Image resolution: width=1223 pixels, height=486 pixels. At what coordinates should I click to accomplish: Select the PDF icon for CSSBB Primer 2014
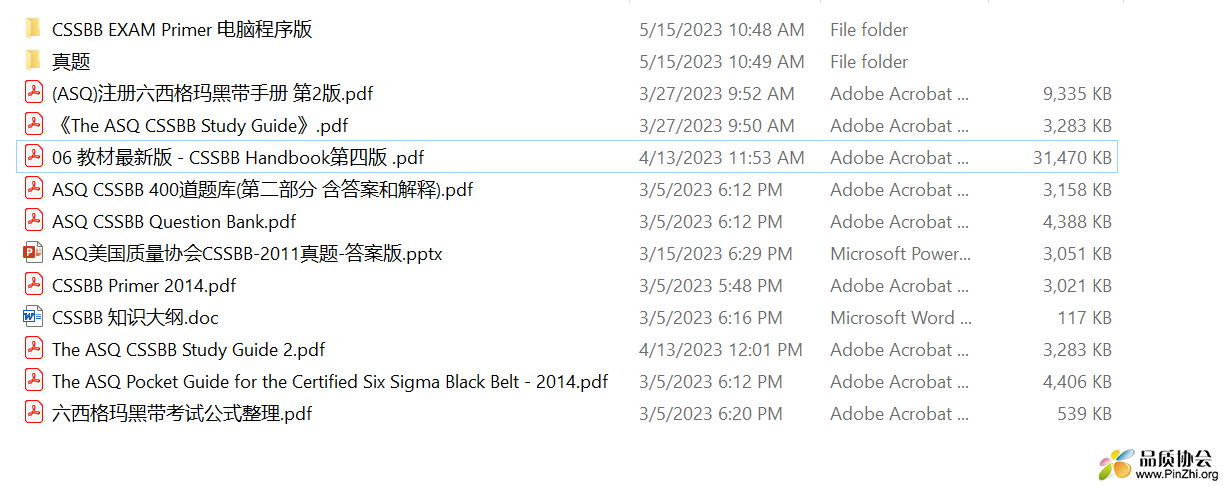click(x=33, y=285)
